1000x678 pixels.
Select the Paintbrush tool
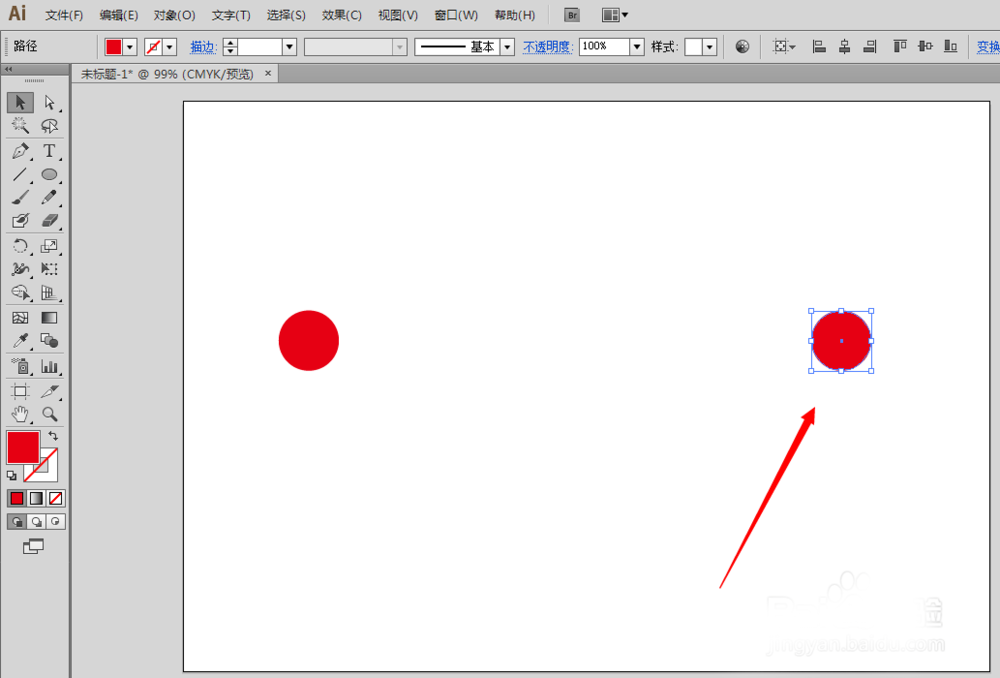point(20,197)
